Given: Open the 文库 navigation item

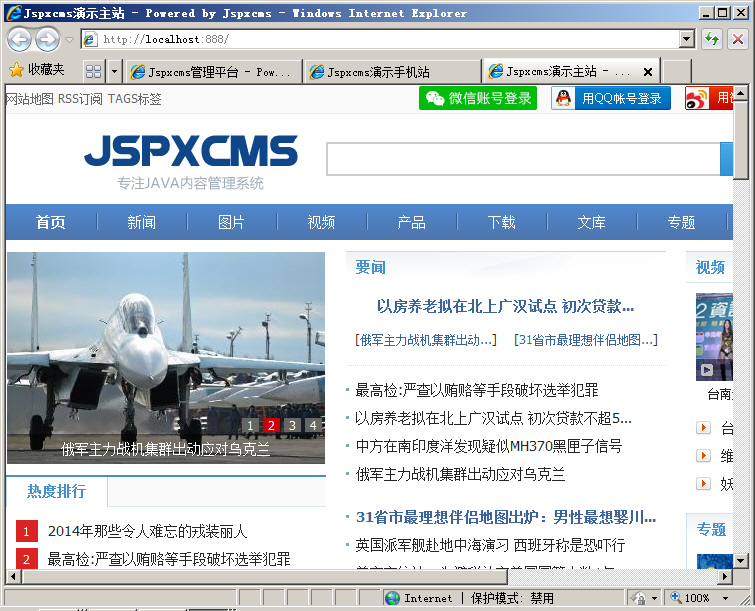Looking at the screenshot, I should [591, 222].
